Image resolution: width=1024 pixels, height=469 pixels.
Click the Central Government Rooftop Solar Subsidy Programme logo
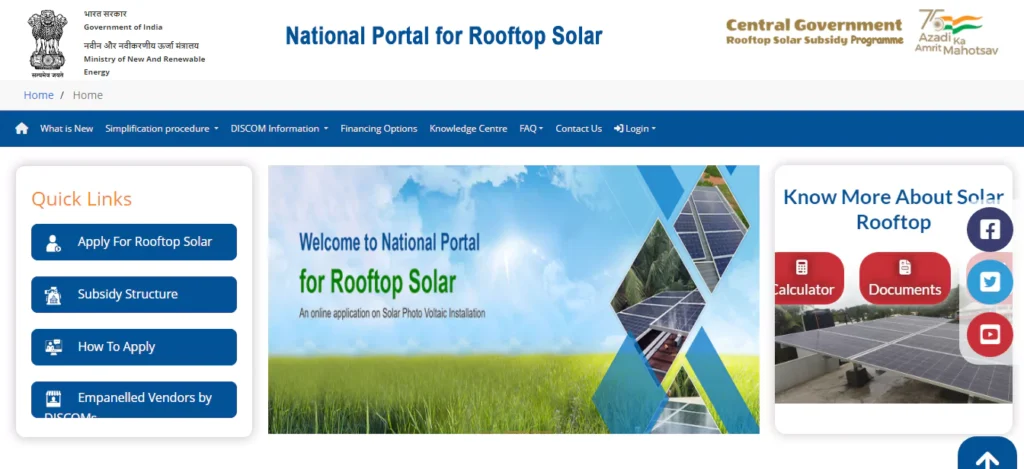click(814, 32)
